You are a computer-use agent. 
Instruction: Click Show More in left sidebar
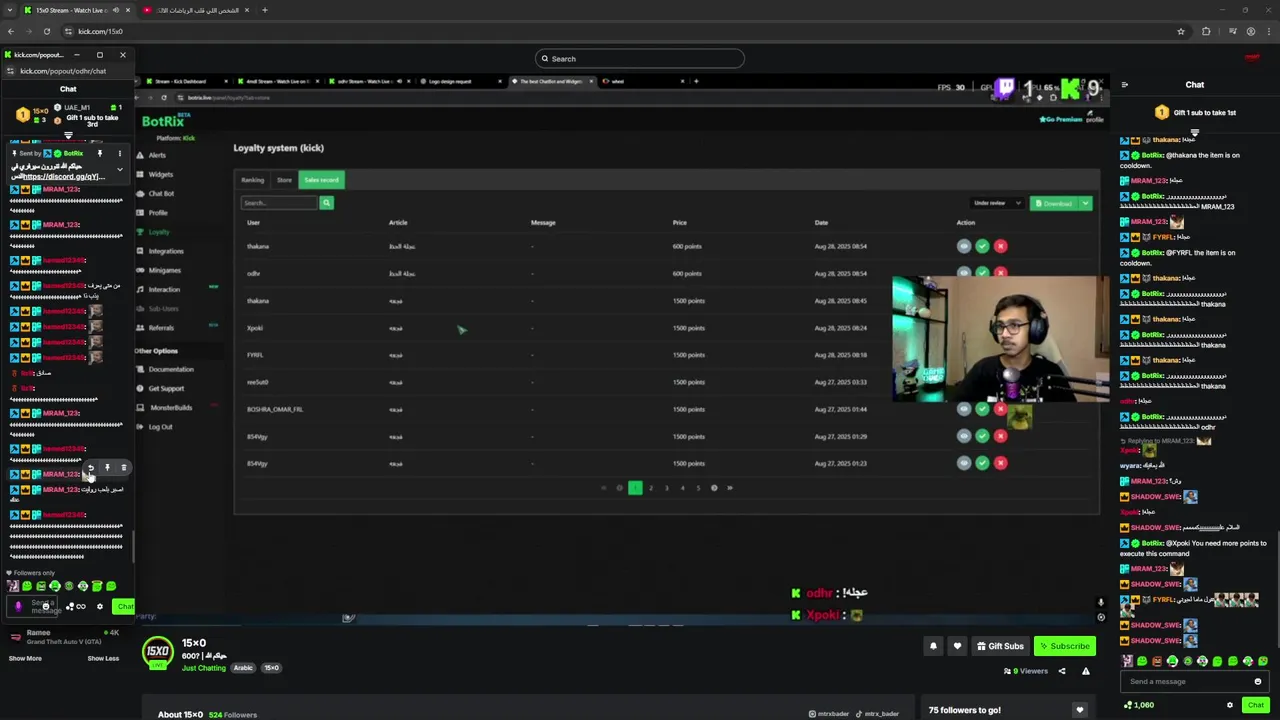click(x=25, y=658)
